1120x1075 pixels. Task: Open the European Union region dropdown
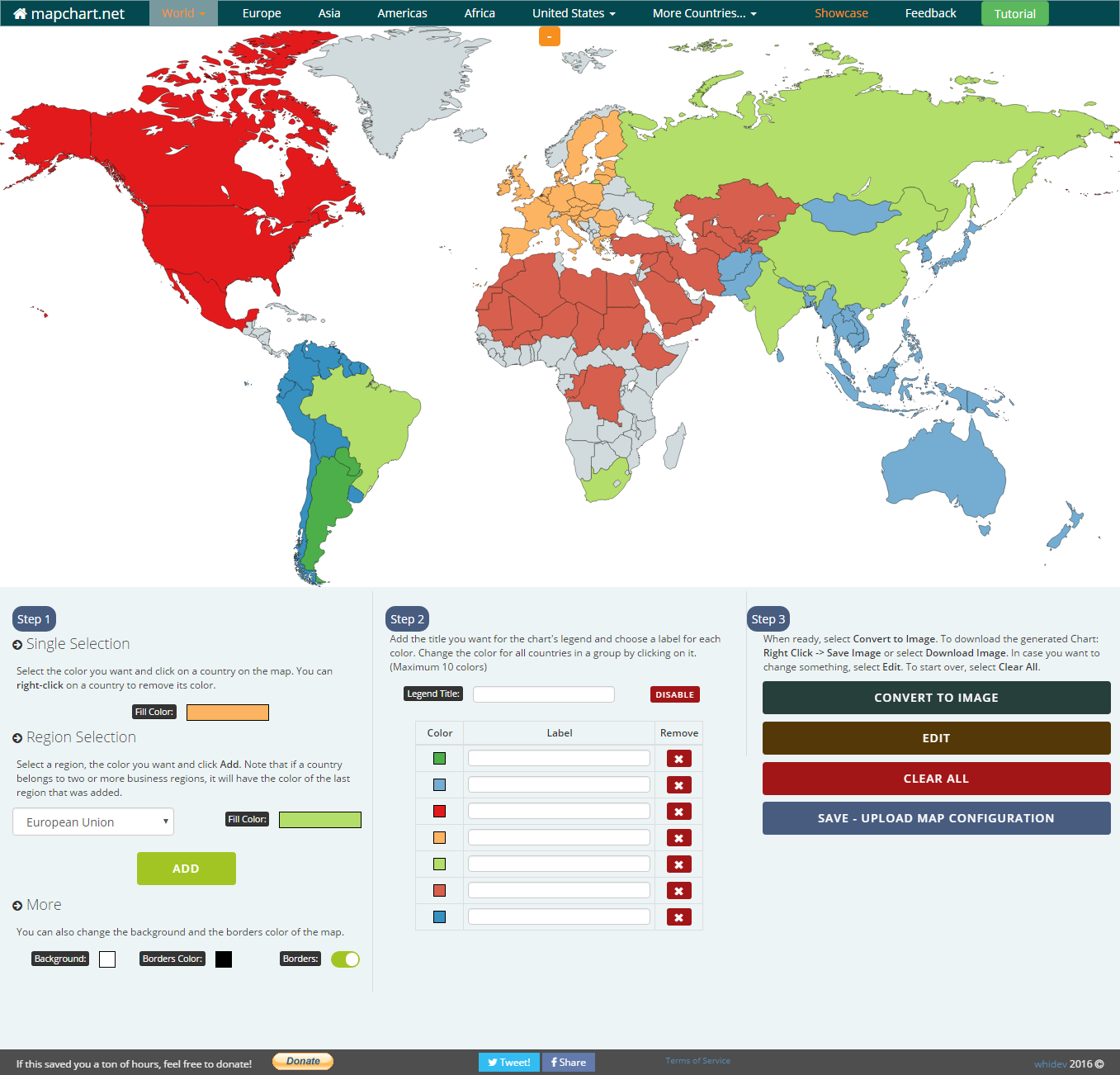point(92,822)
